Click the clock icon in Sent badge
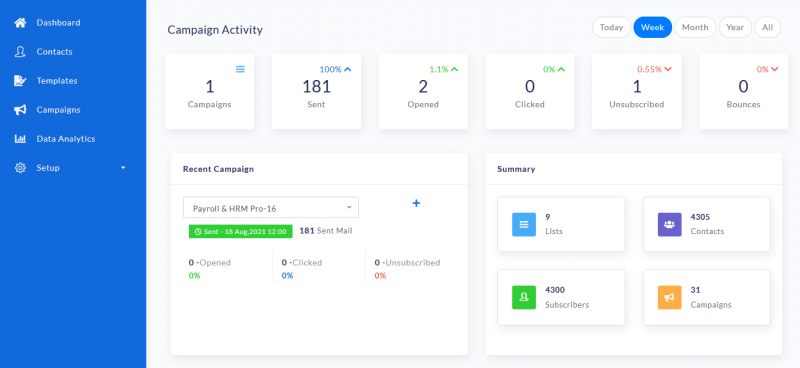 click(x=198, y=231)
